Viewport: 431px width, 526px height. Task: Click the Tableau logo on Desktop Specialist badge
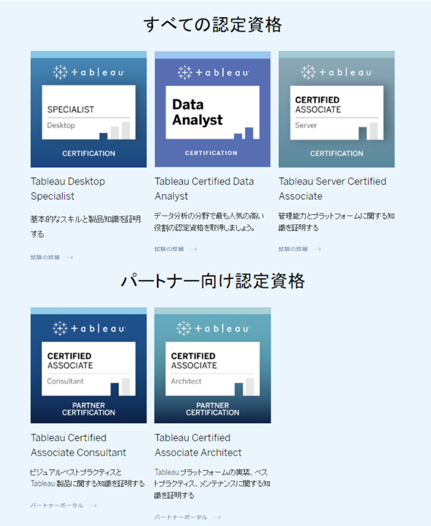click(89, 72)
